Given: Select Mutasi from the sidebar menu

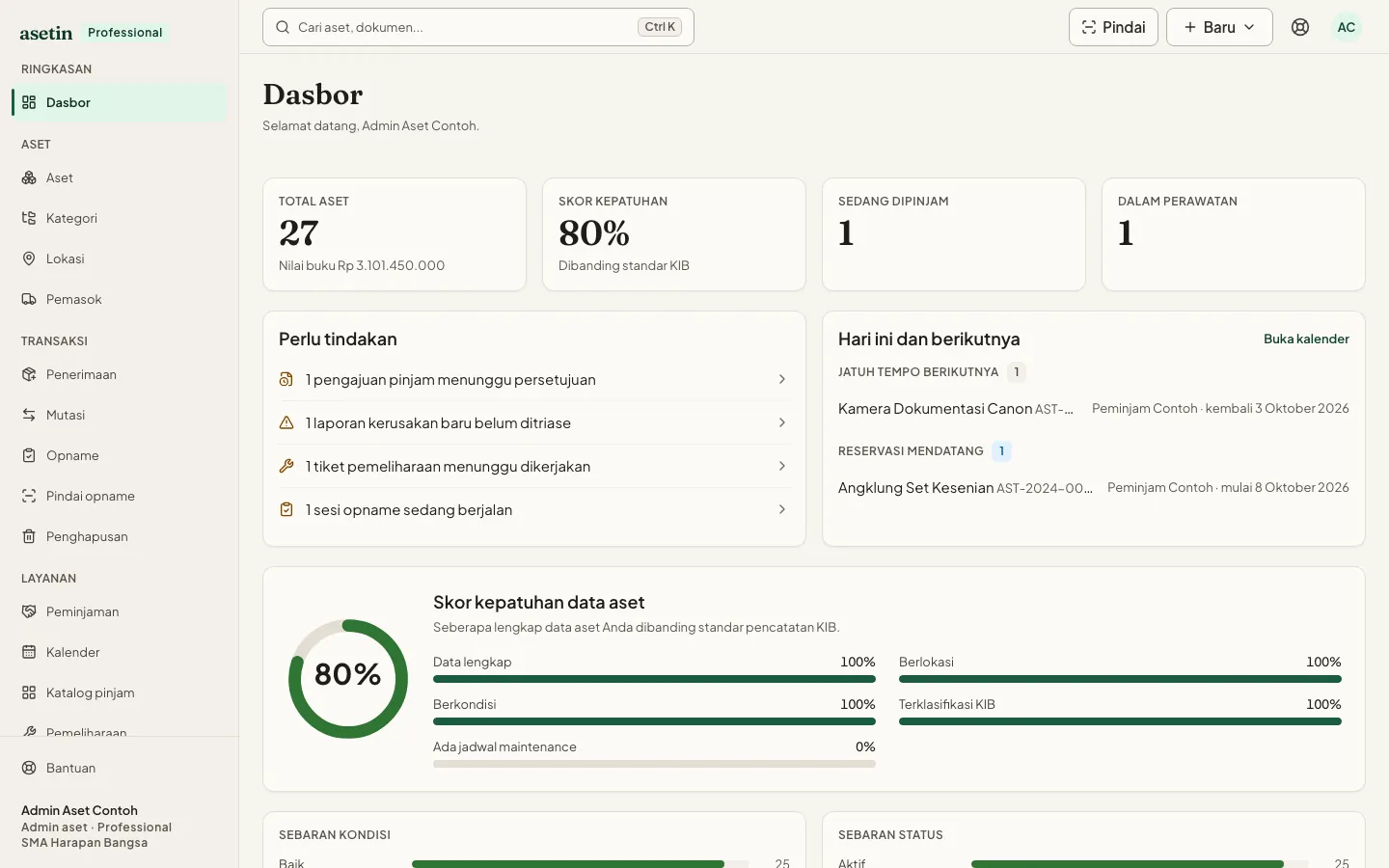Looking at the screenshot, I should pyautogui.click(x=120, y=415).
